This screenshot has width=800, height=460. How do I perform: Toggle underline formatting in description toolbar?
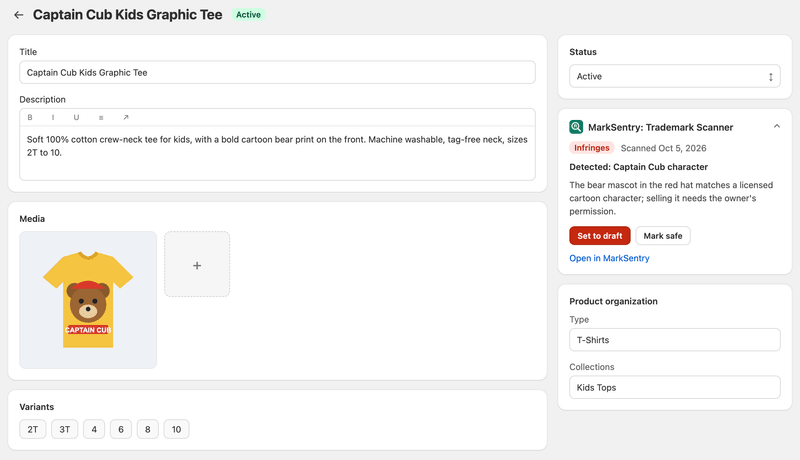pyautogui.click(x=76, y=117)
